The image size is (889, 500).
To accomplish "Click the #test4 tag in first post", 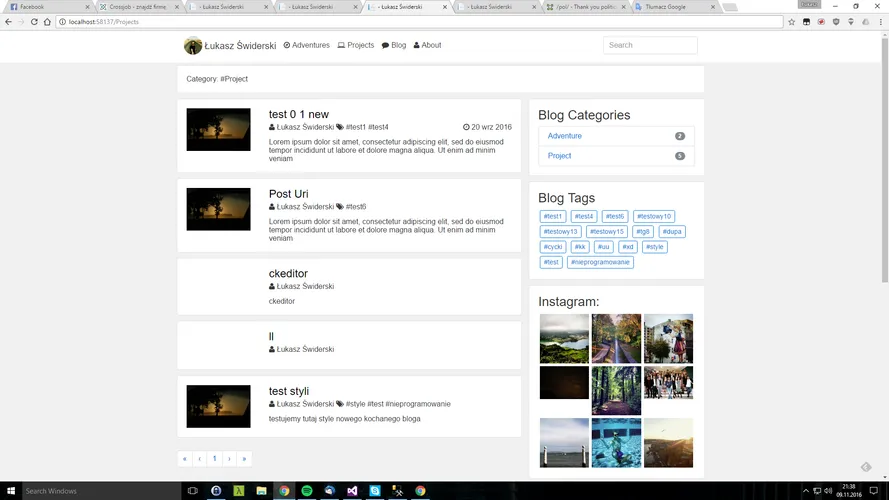I will point(378,127).
